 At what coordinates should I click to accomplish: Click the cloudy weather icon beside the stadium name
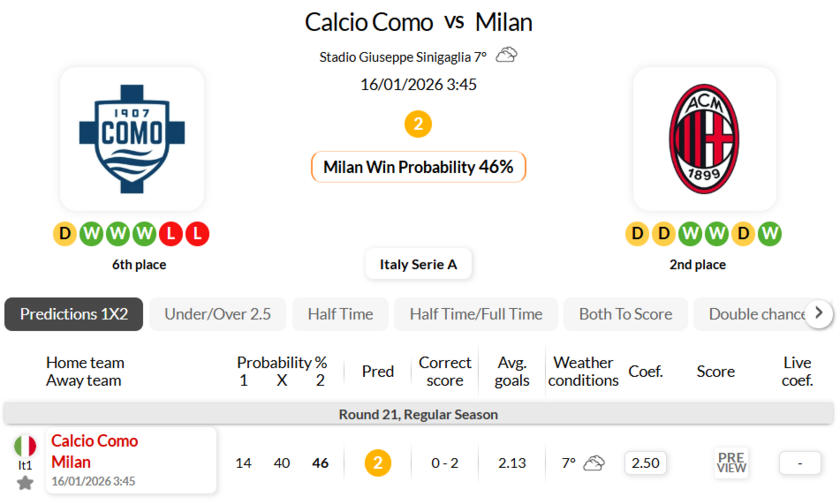[x=507, y=56]
